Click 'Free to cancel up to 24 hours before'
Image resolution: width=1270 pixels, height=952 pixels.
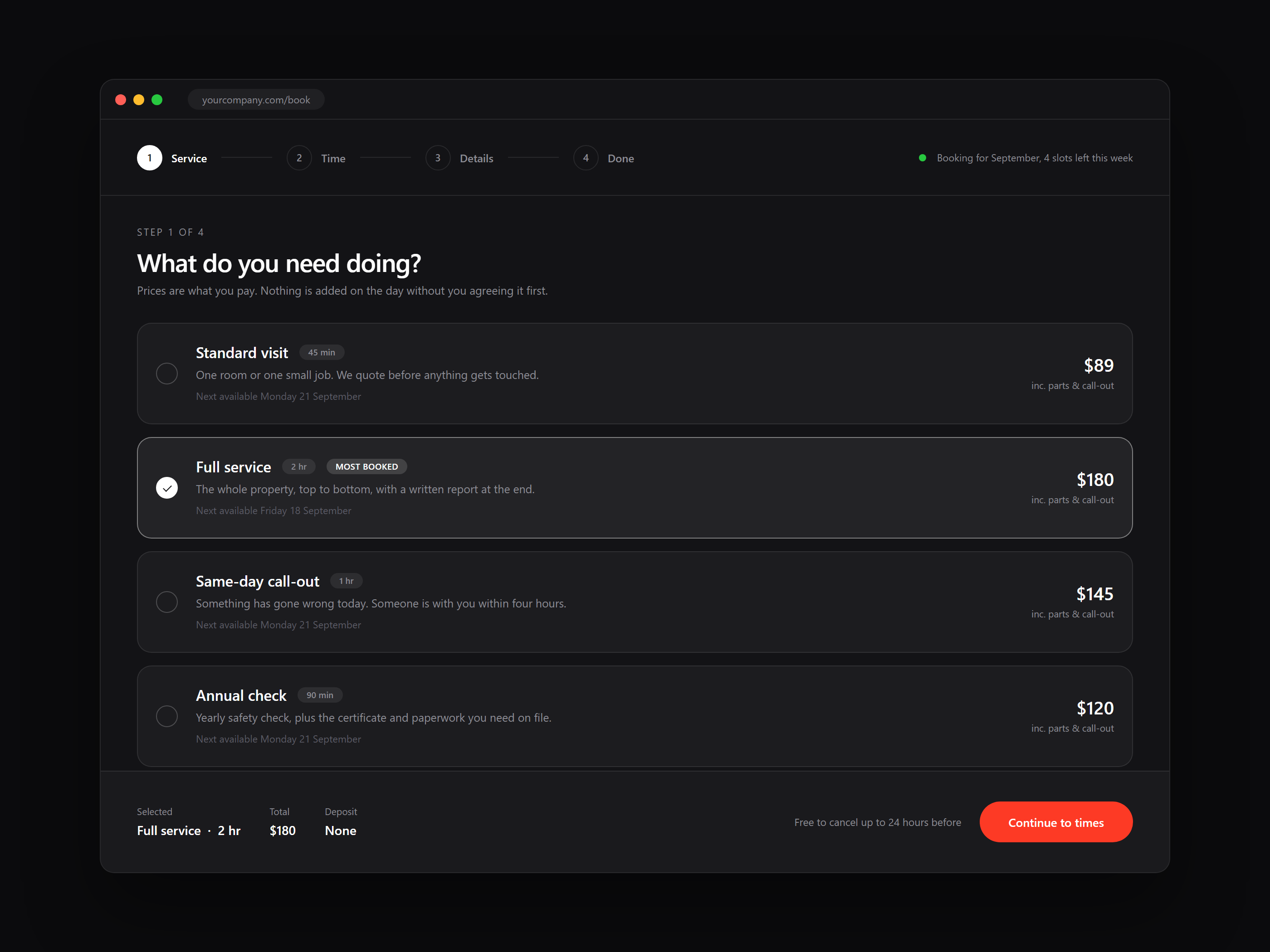tap(877, 822)
